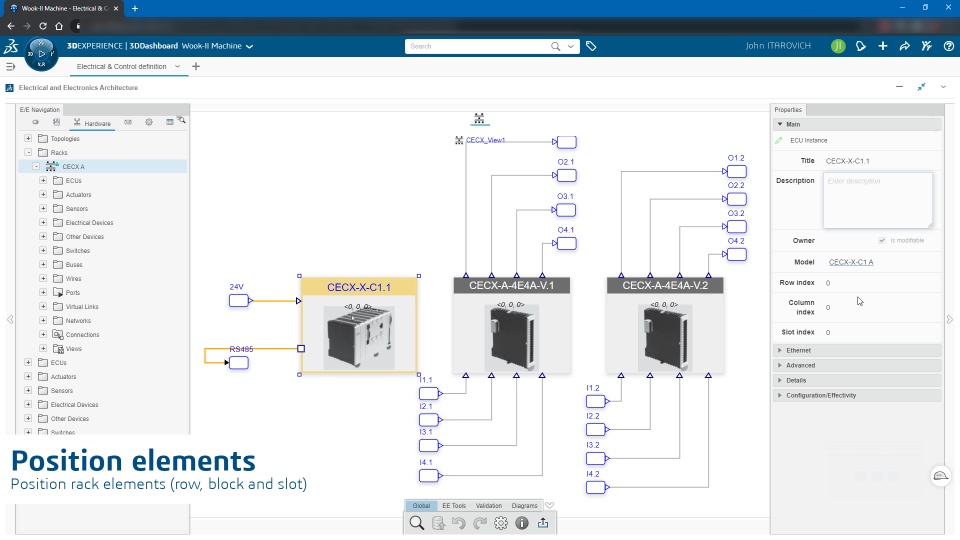Collapse the widget using the minimize dash
Viewport: 960px width, 540px height.
pyautogui.click(x=899, y=87)
